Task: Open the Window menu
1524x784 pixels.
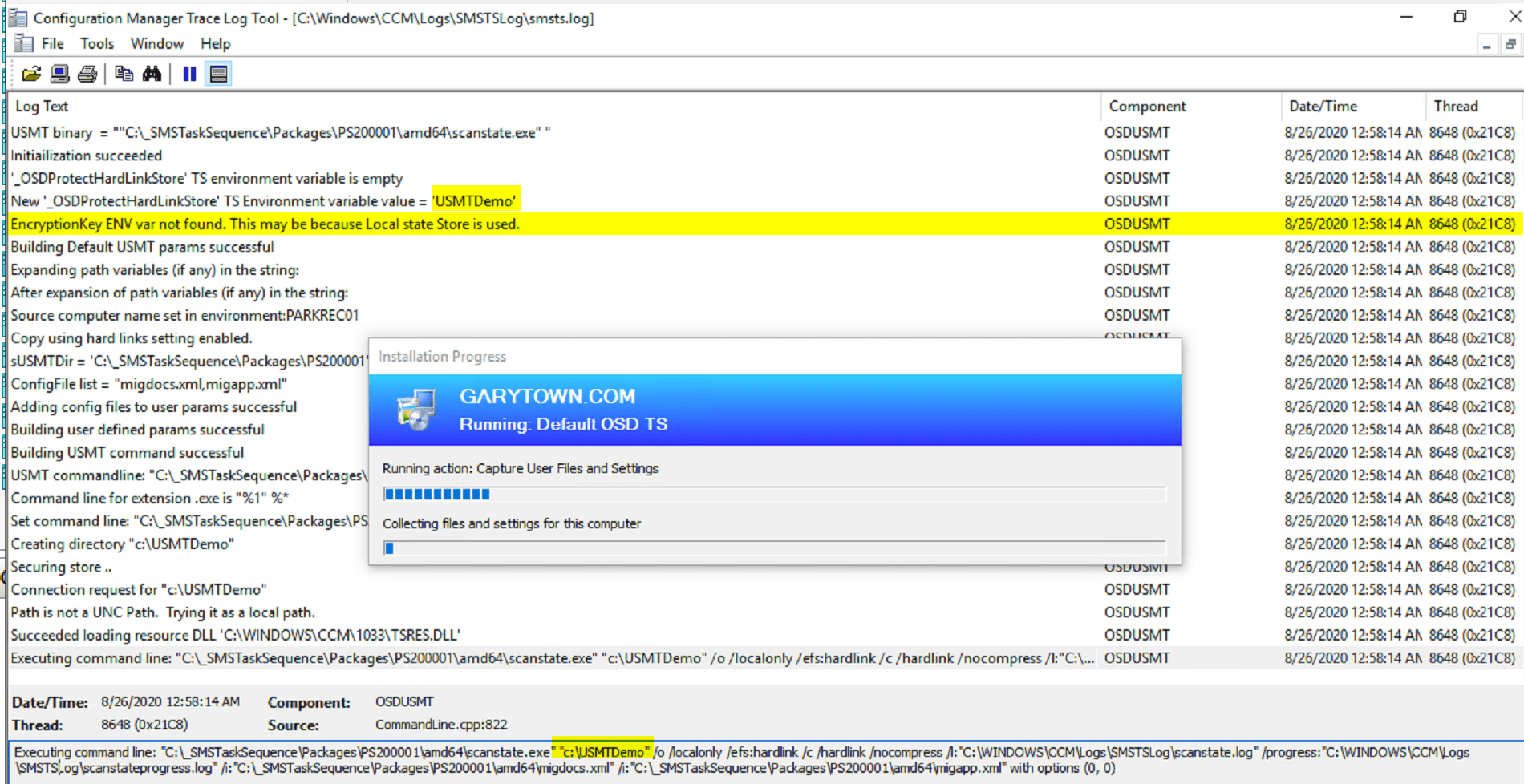Action: click(156, 44)
